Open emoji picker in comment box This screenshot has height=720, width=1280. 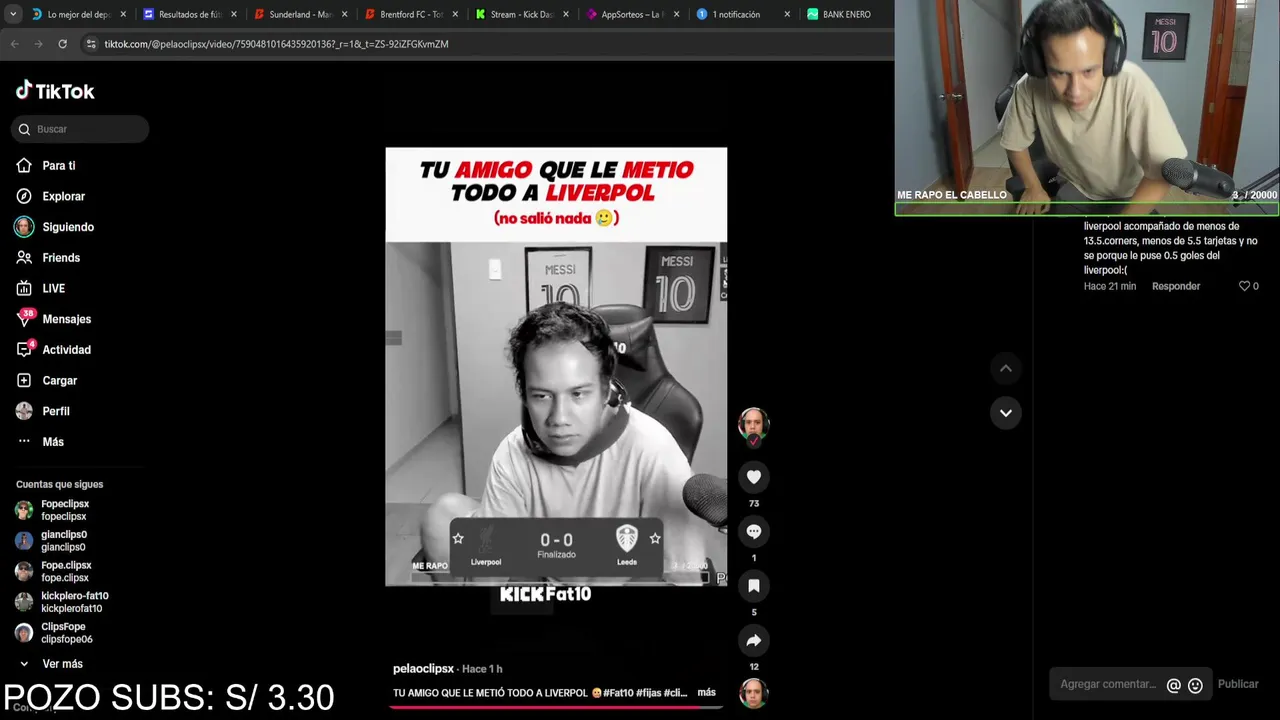click(x=1195, y=685)
